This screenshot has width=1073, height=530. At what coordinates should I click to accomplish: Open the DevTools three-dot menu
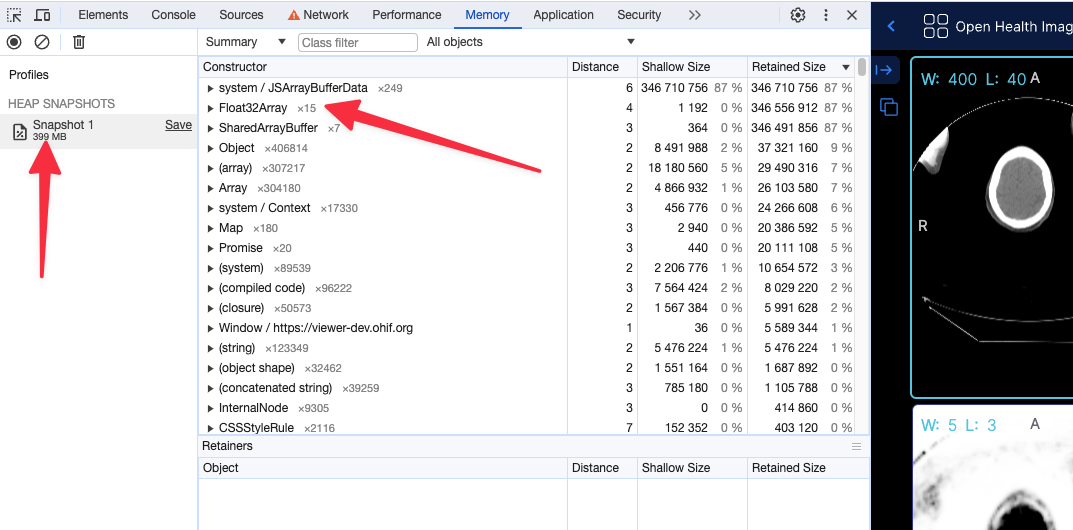pos(826,15)
